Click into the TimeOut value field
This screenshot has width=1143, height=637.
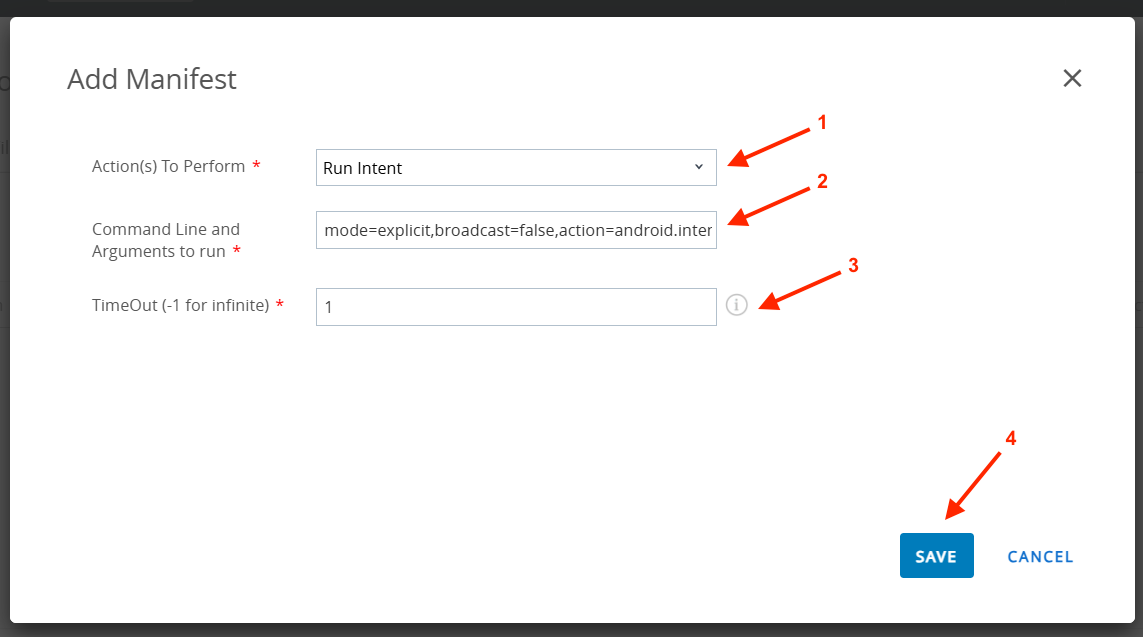(x=516, y=307)
